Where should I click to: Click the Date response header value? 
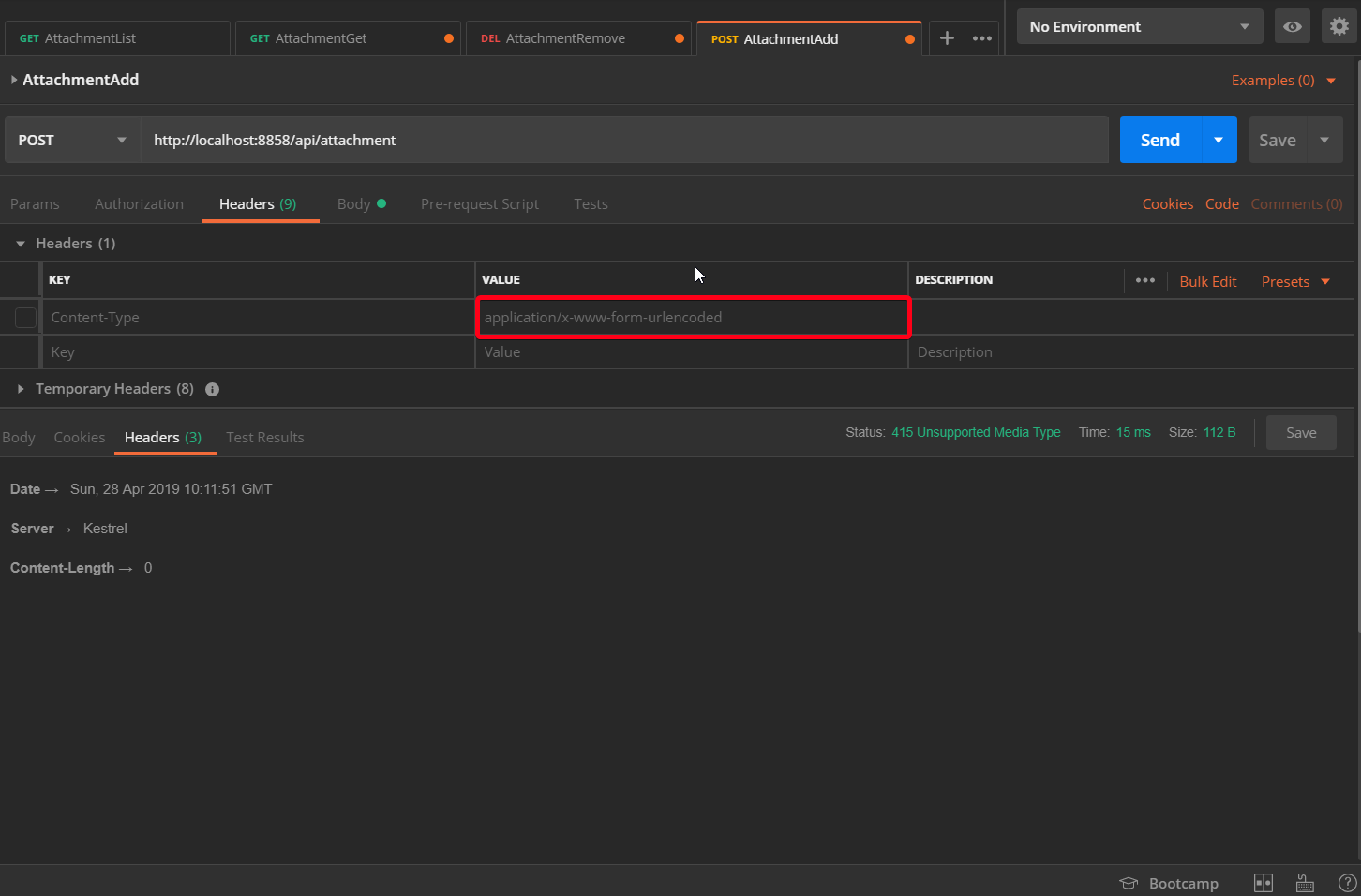coord(171,489)
